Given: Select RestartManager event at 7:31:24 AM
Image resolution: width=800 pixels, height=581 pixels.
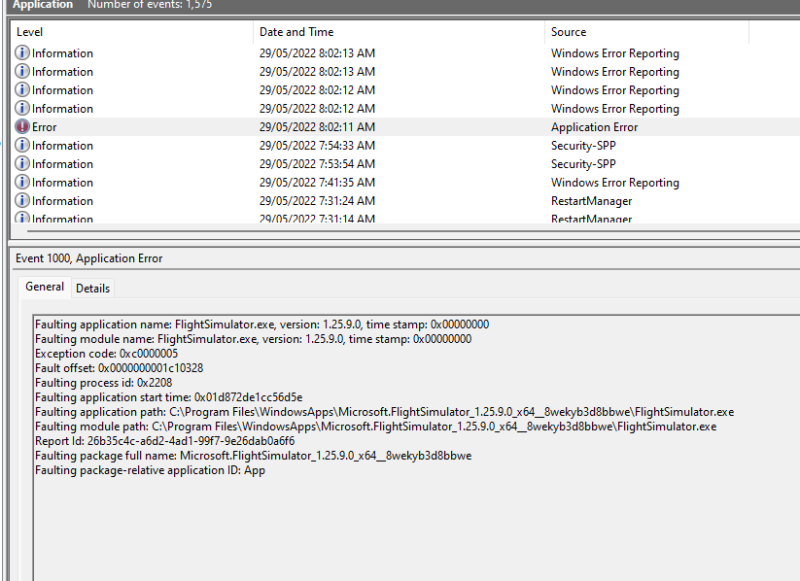Looking at the screenshot, I should [406, 200].
